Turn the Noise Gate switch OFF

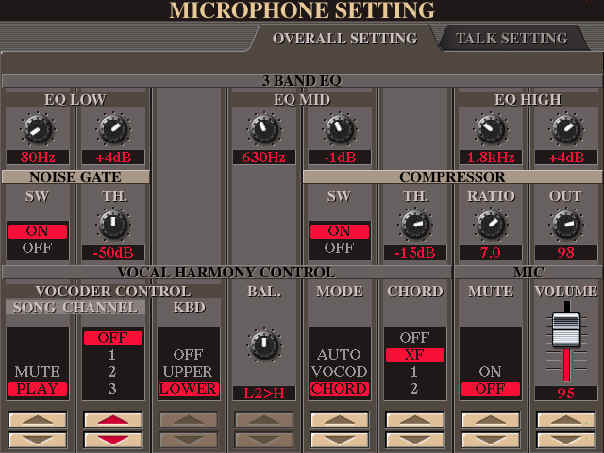point(37,248)
